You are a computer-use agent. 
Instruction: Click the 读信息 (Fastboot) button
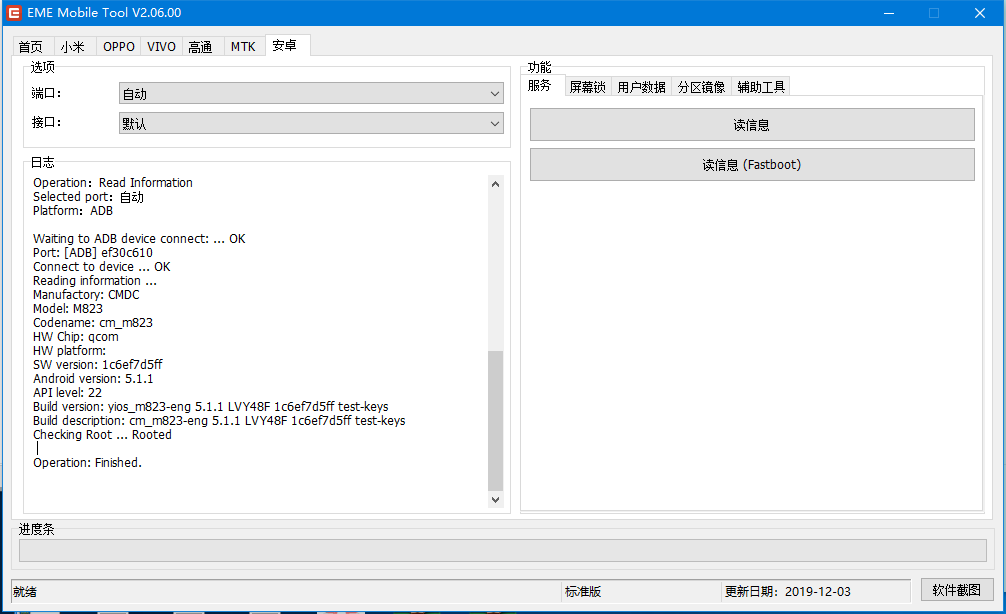[x=752, y=165]
